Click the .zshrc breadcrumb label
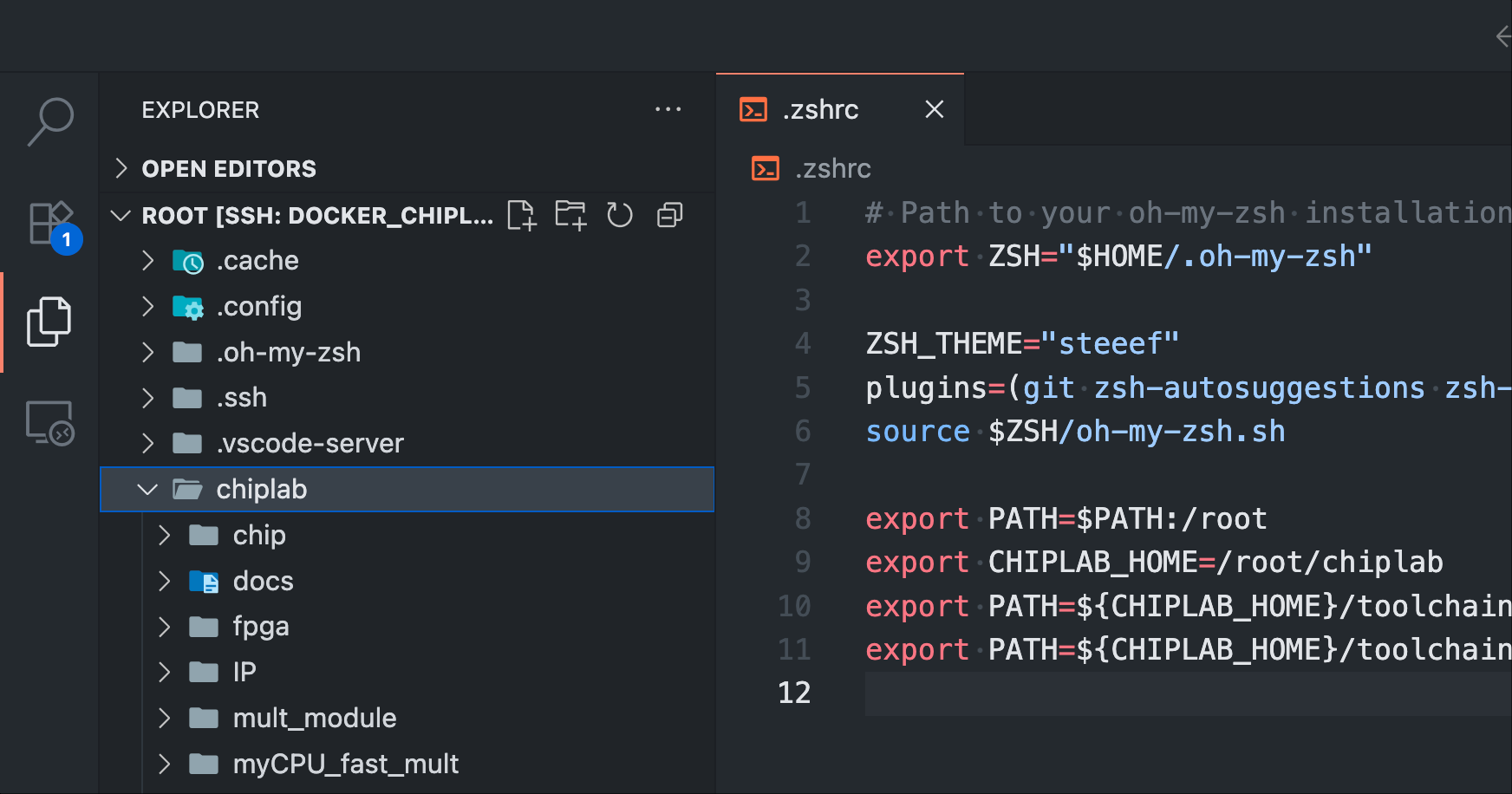The height and width of the screenshot is (794, 1512). coord(832,168)
